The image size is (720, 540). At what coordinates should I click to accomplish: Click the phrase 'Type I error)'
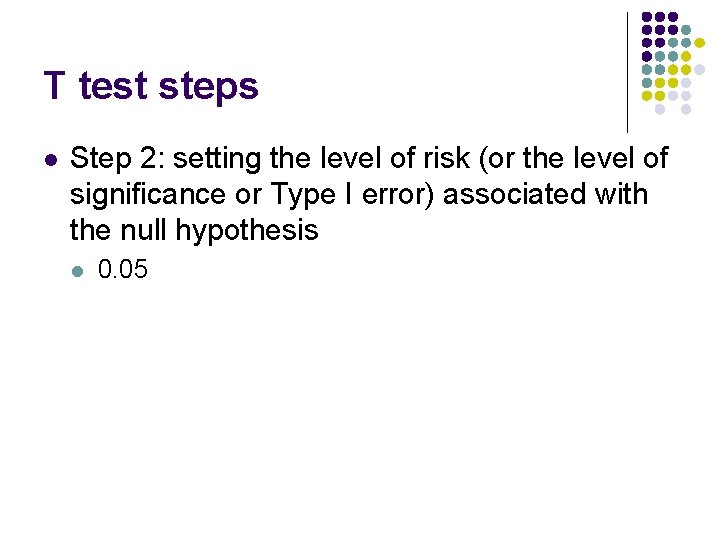click(352, 194)
